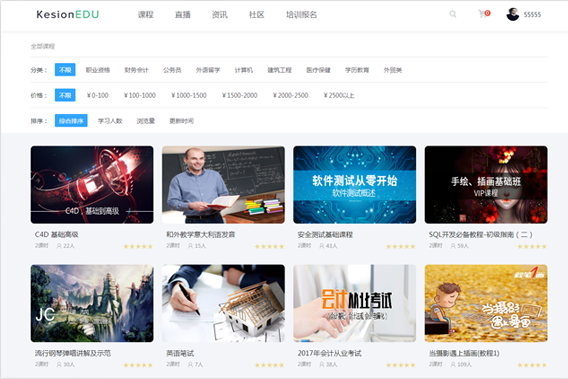Image resolution: width=568 pixels, height=379 pixels.
Task: Click star rating of 当摄影遇上插画(教程1)
Action: [532, 365]
